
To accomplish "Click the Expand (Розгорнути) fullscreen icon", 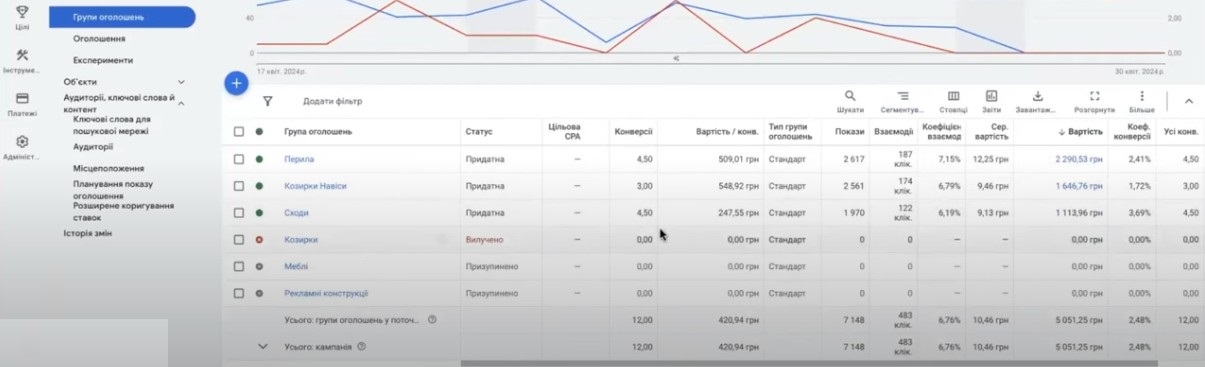I will click(x=1094, y=96).
